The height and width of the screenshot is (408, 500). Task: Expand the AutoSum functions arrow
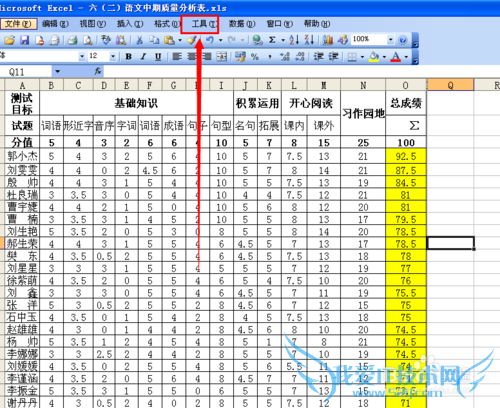pyautogui.click(x=283, y=40)
